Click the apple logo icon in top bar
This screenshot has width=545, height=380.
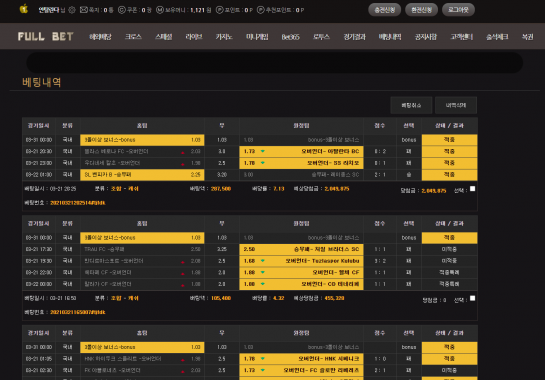click(x=24, y=9)
